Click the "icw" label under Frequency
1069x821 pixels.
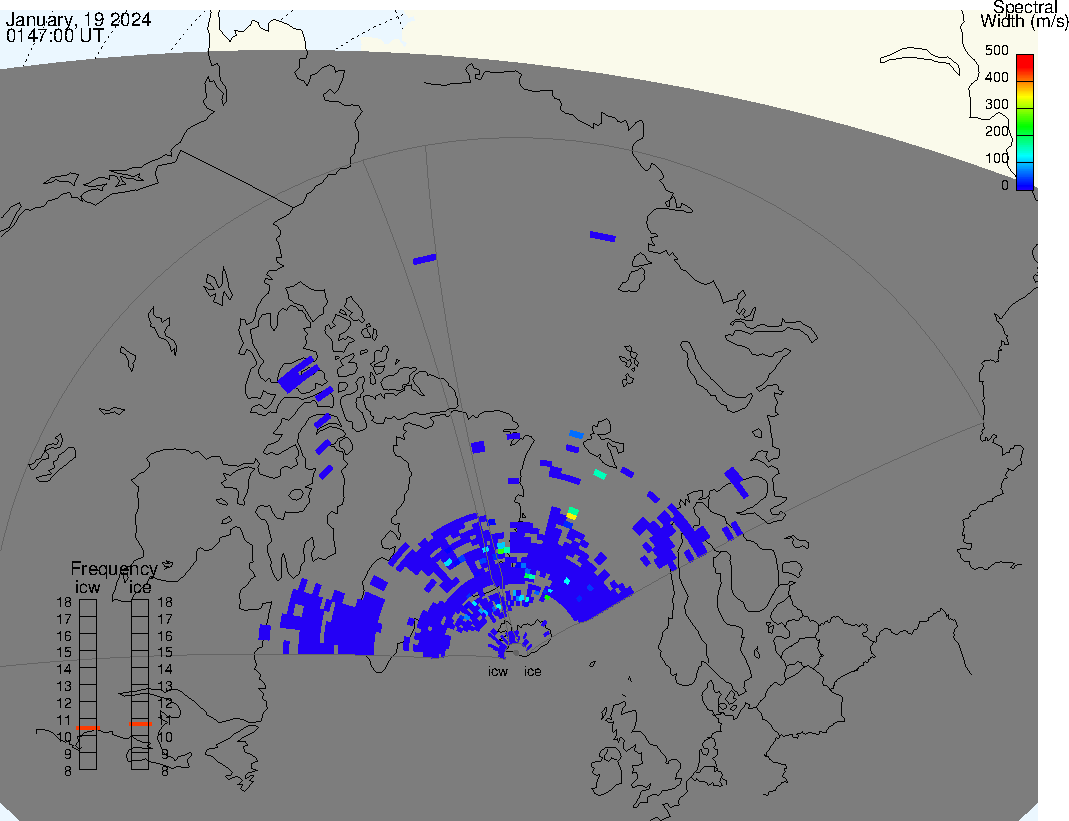tap(87, 588)
